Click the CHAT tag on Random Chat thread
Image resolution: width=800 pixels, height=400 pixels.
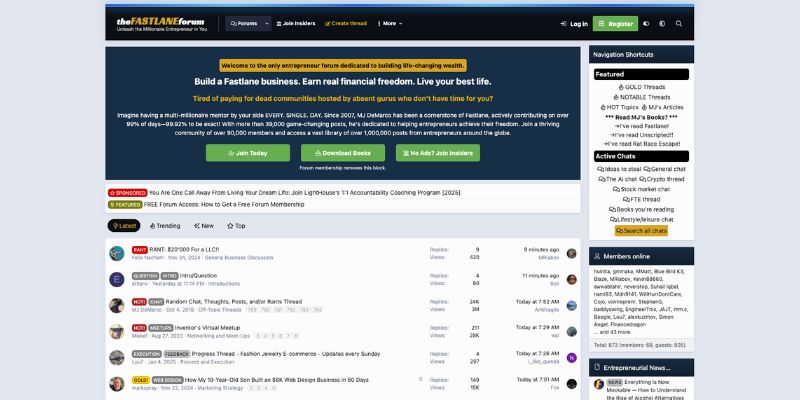click(156, 302)
